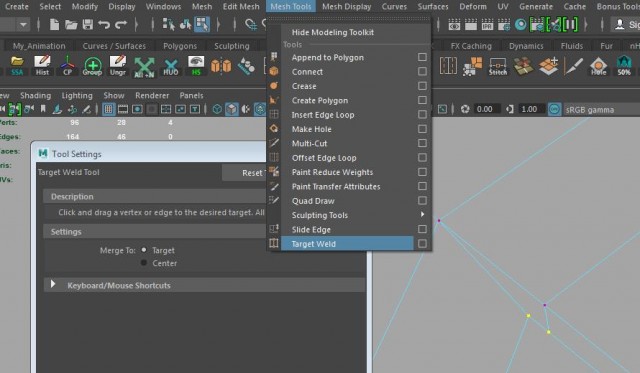Open Connect tool option box
Screen dimensions: 640x373
[422, 71]
